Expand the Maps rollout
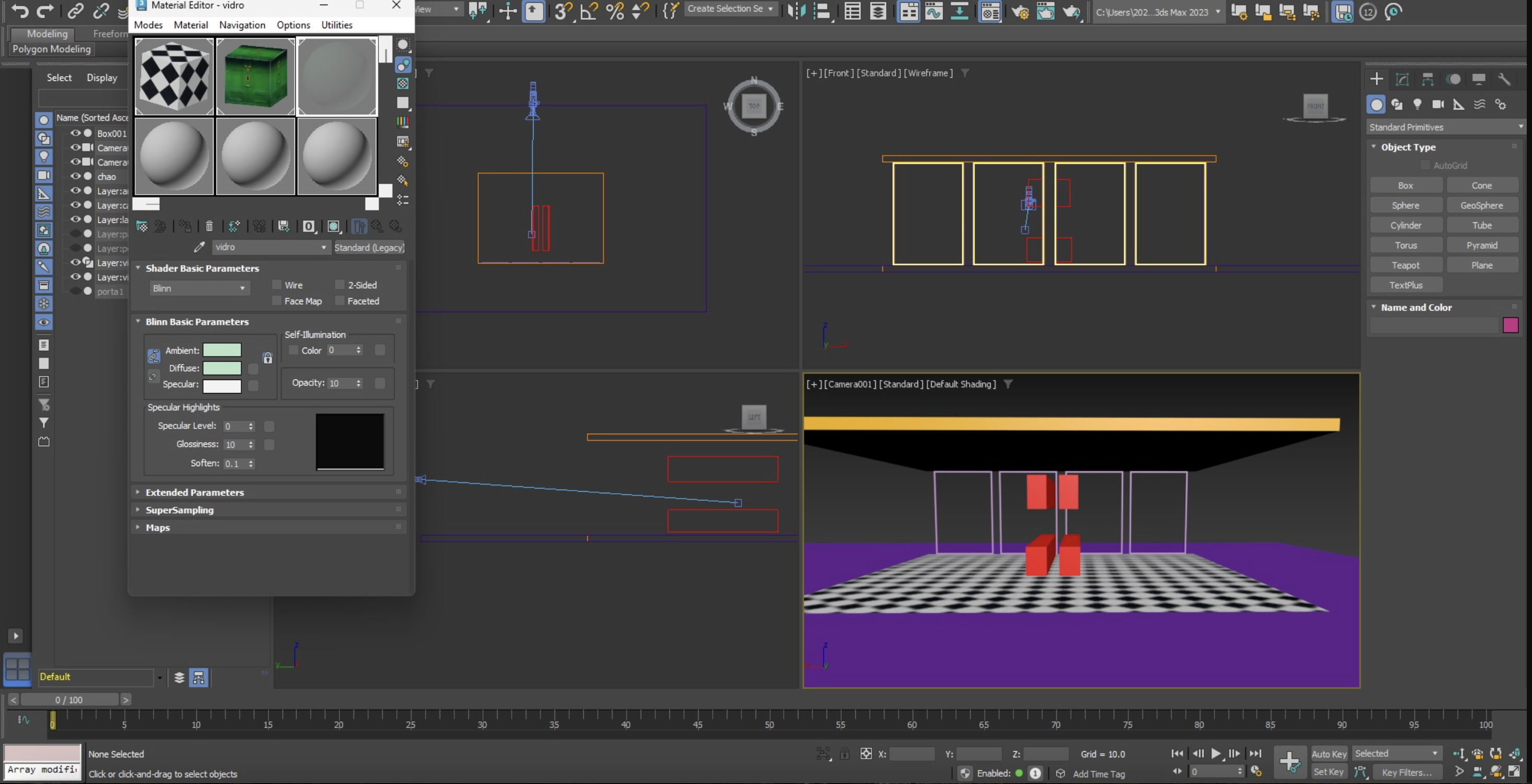 (158, 527)
